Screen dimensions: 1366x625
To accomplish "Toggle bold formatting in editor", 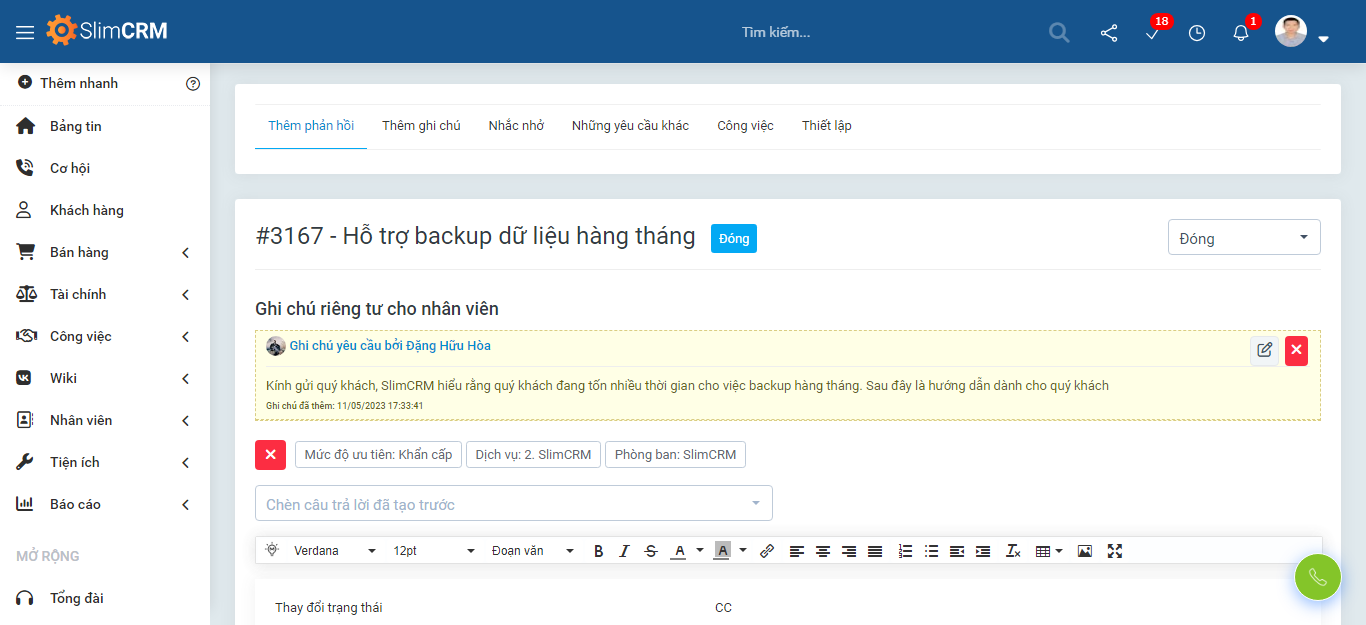I will (x=599, y=551).
